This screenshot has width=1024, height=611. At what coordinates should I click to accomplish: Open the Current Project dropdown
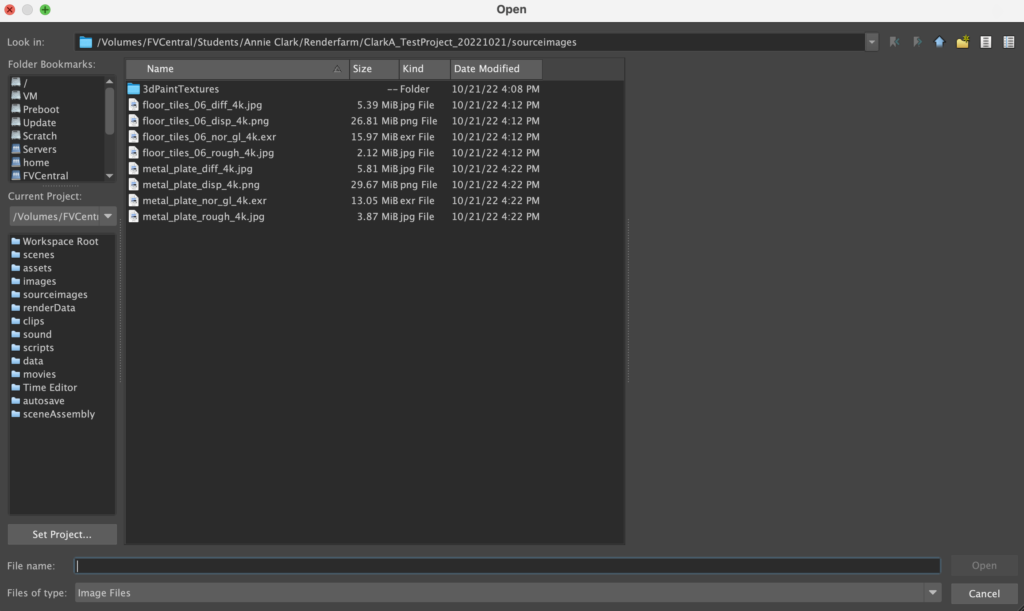coord(62,216)
